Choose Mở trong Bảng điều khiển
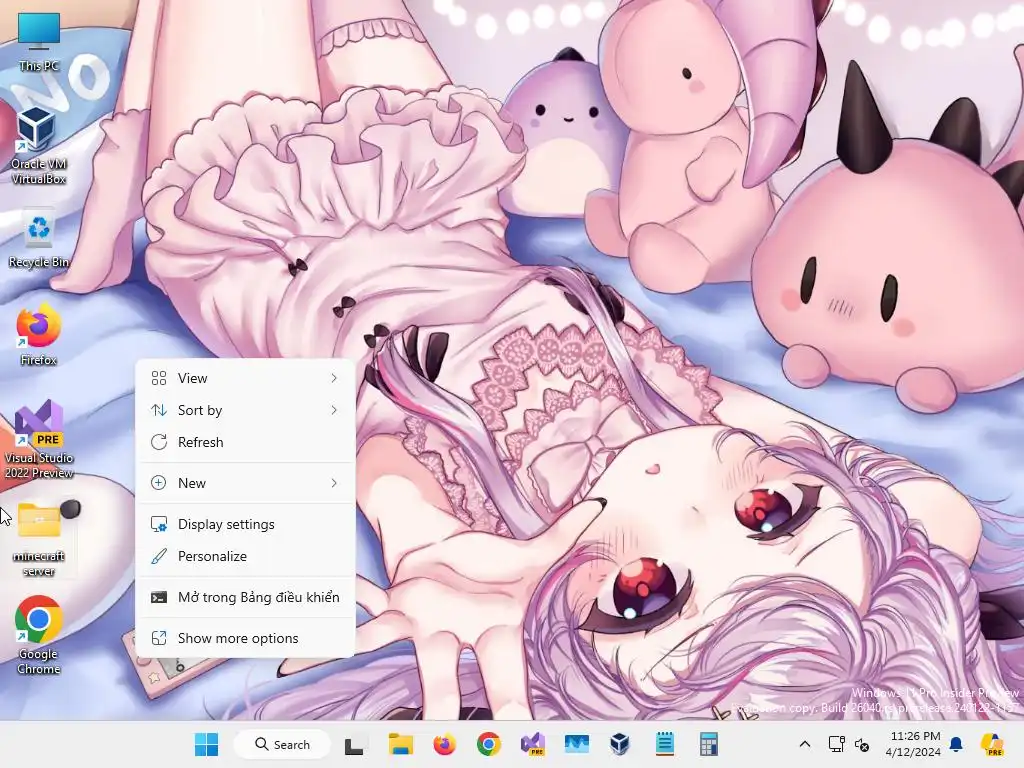The width and height of the screenshot is (1024, 768). pos(246,598)
